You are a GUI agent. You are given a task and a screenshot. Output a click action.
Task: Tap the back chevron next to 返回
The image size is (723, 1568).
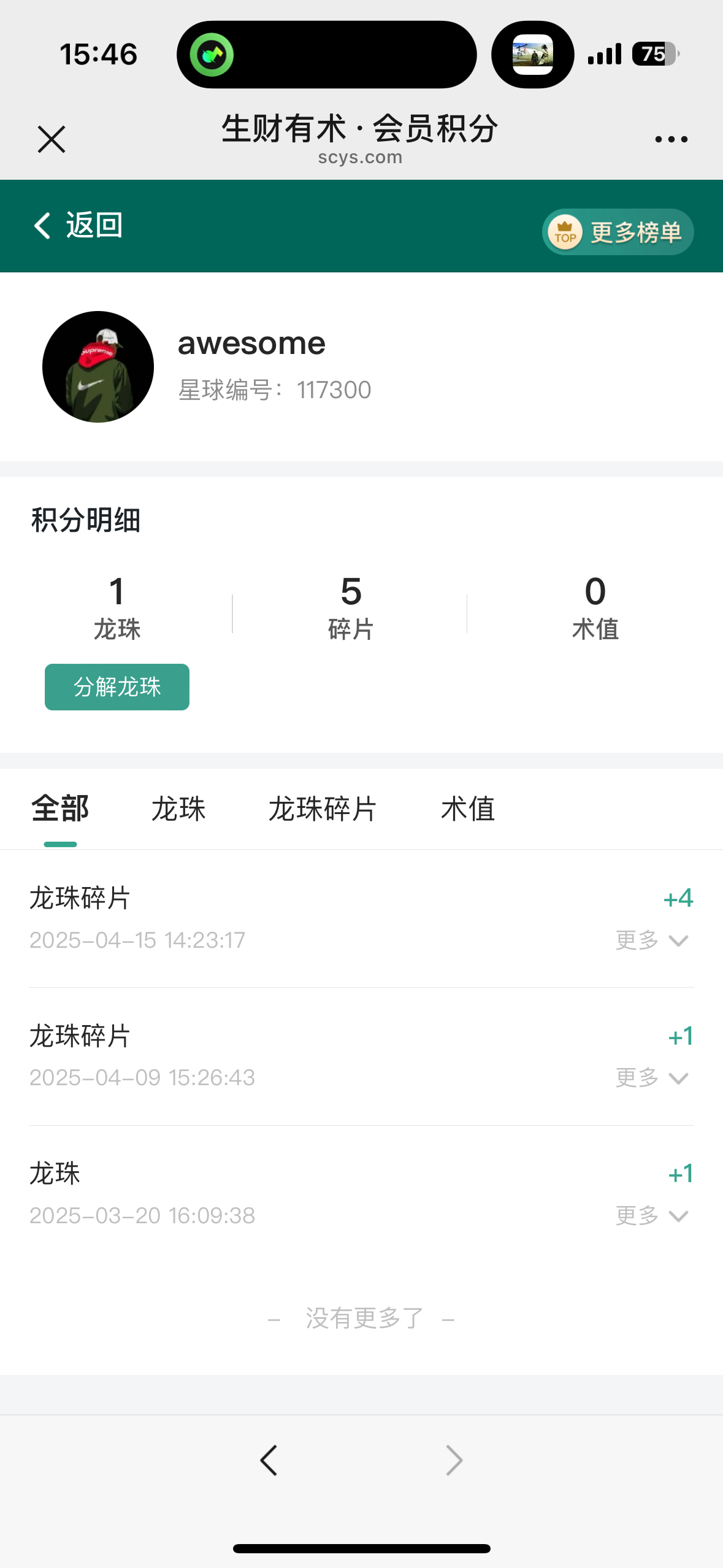click(42, 226)
